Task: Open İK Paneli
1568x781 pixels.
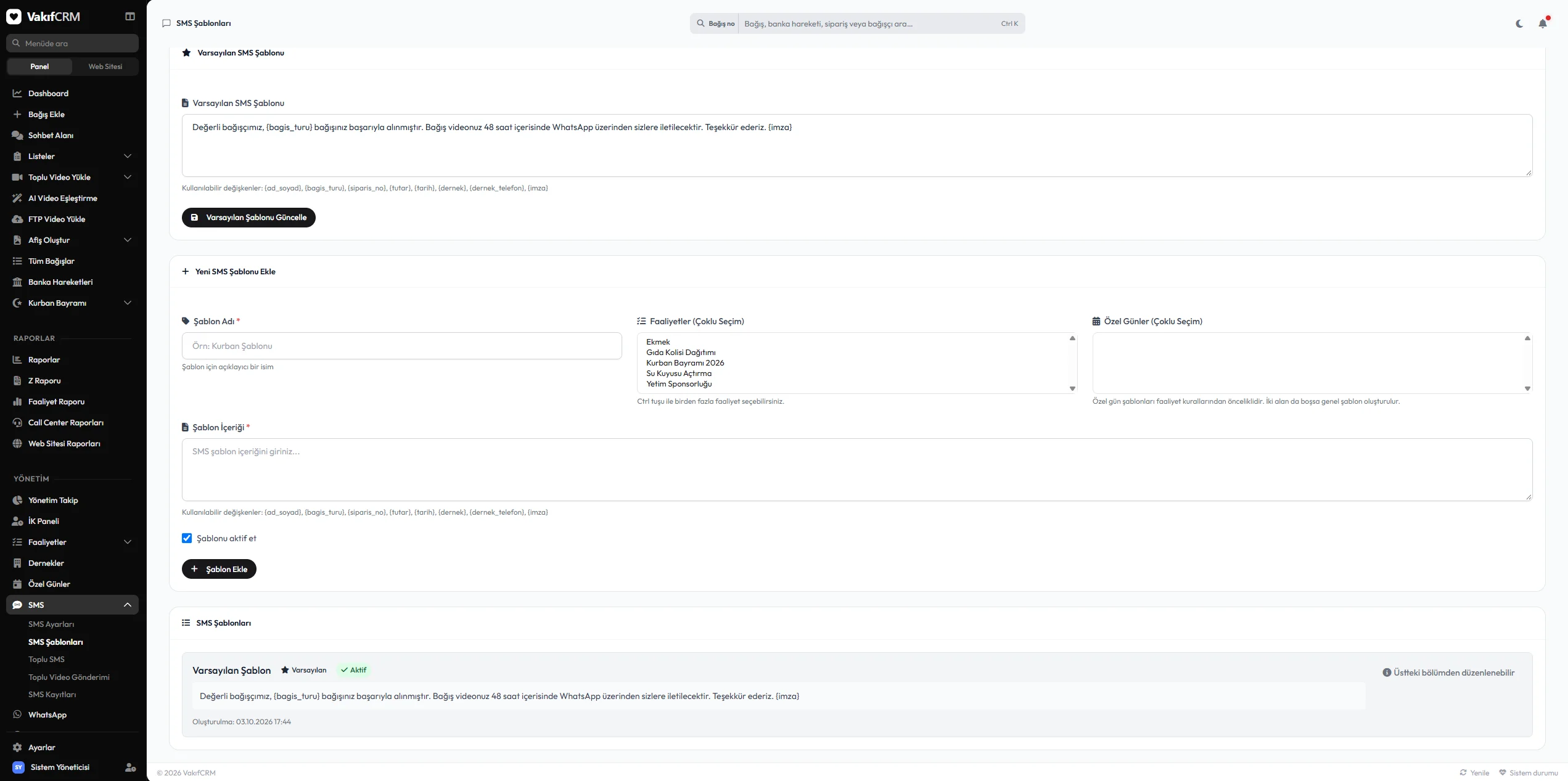Action: pos(72,521)
